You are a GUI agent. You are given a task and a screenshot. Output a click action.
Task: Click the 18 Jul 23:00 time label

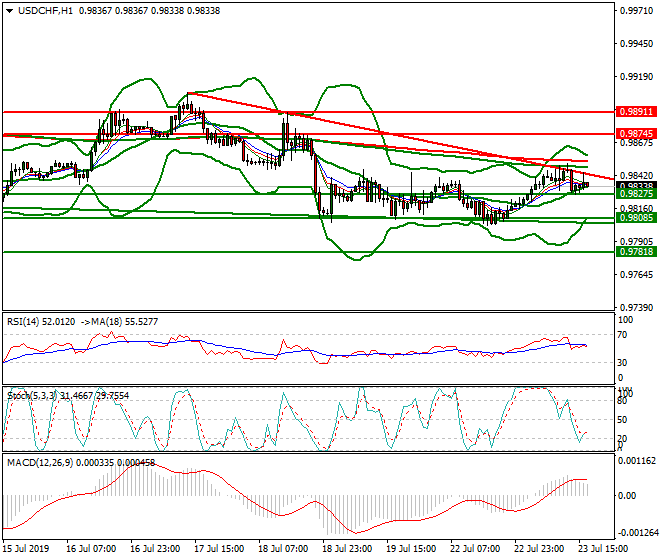click(x=347, y=549)
